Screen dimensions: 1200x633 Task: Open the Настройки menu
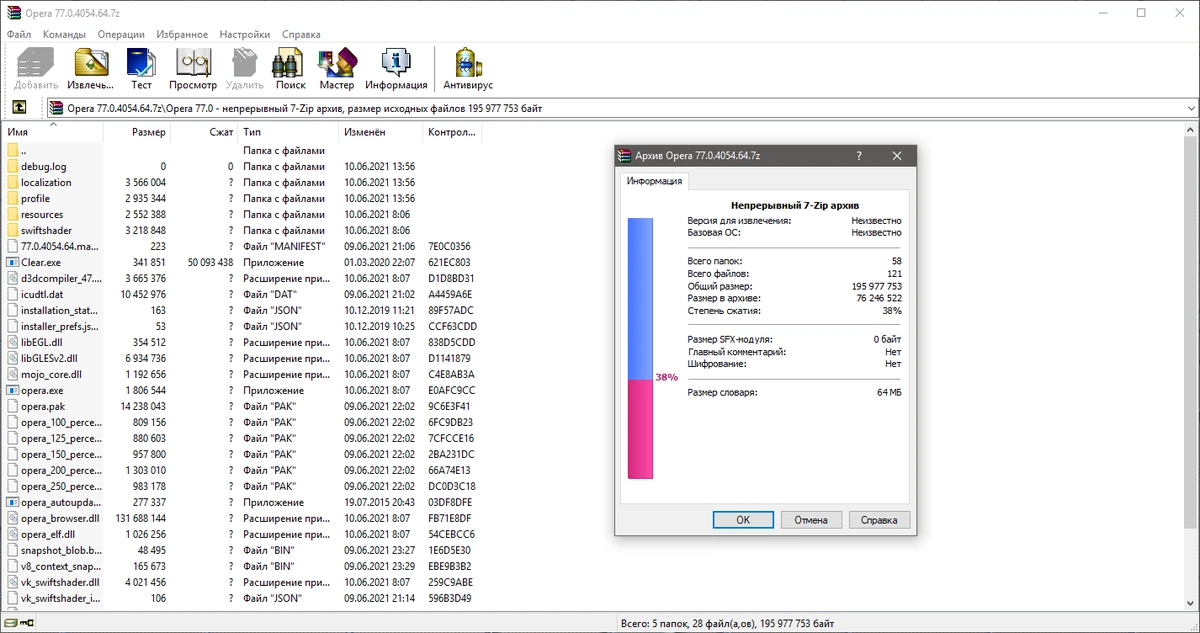pyautogui.click(x=245, y=34)
